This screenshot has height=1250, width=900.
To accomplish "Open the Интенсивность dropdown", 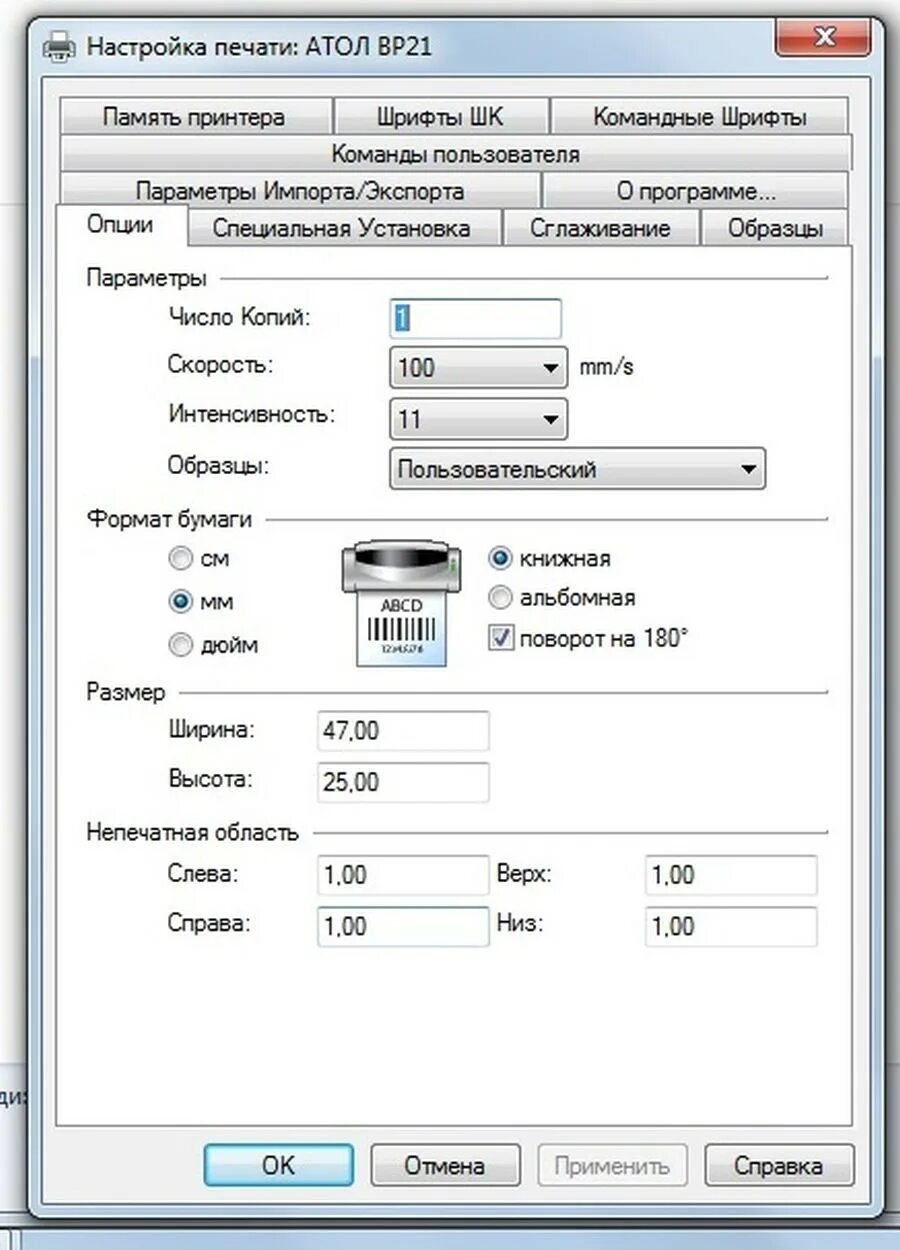I will (478, 419).
